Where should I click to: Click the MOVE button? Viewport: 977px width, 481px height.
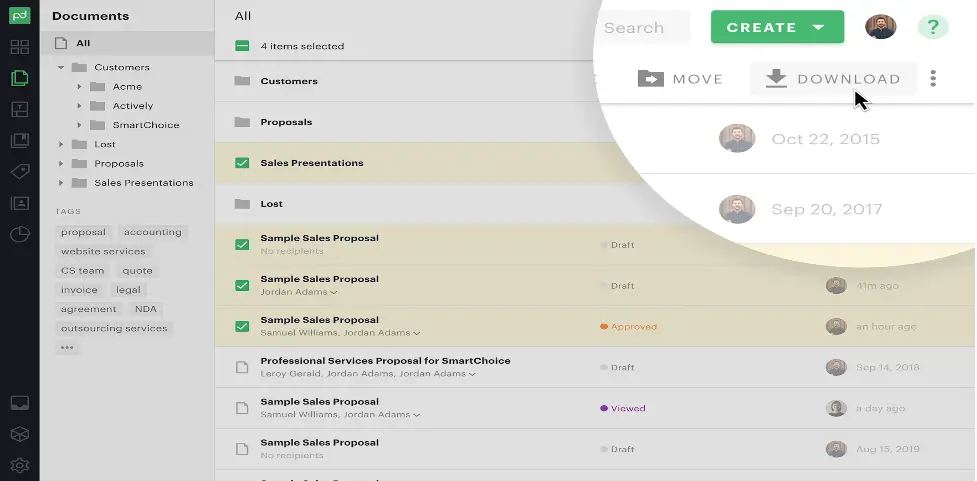(x=680, y=79)
